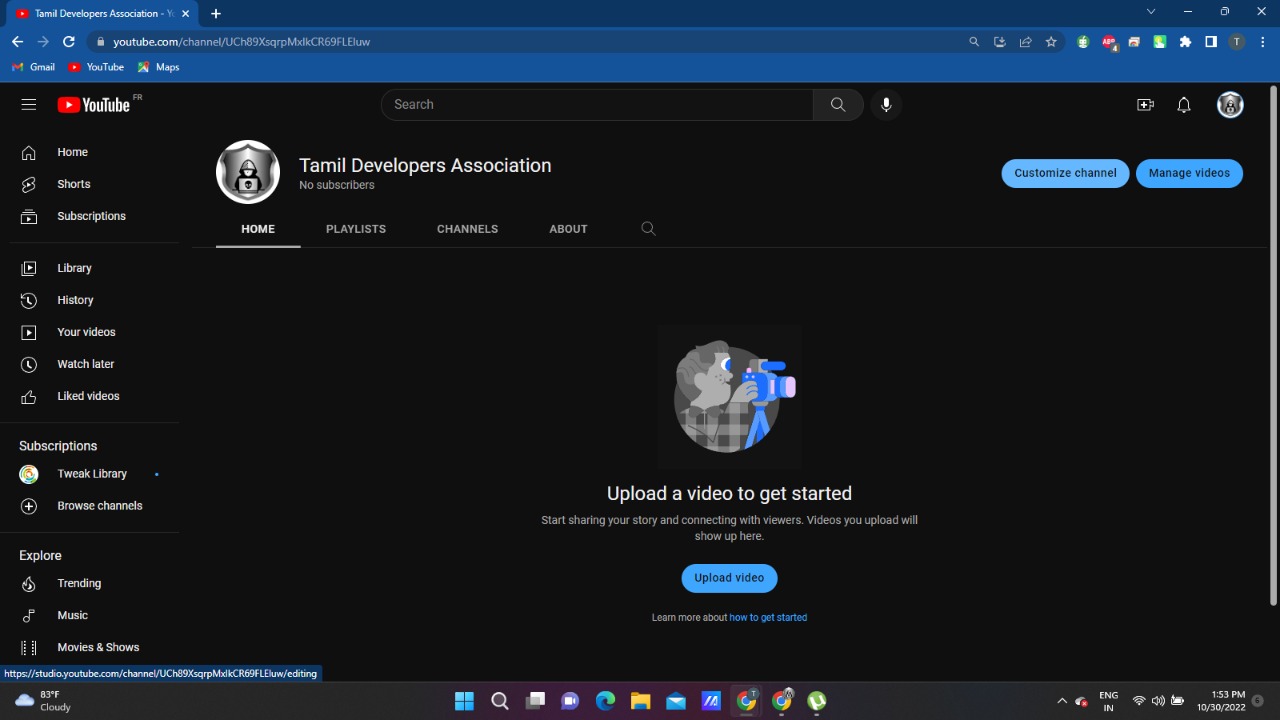Click the zoom magnifier icon in address bar
Image resolution: width=1280 pixels, height=720 pixels.
click(x=974, y=42)
